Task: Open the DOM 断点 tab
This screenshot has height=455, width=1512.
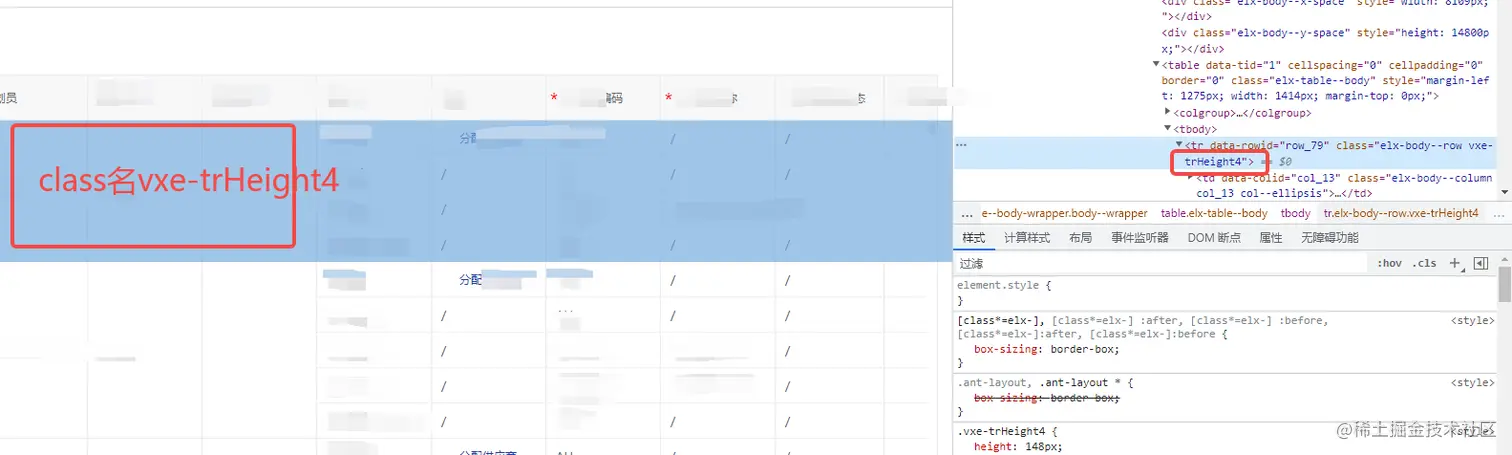Action: click(1214, 238)
